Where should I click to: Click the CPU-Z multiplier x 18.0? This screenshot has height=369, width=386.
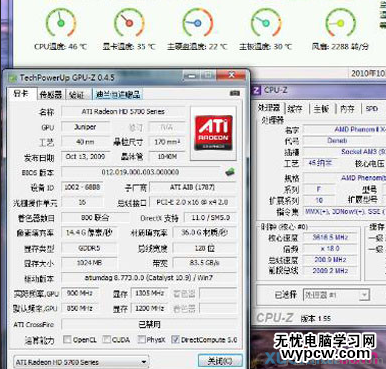330,248
